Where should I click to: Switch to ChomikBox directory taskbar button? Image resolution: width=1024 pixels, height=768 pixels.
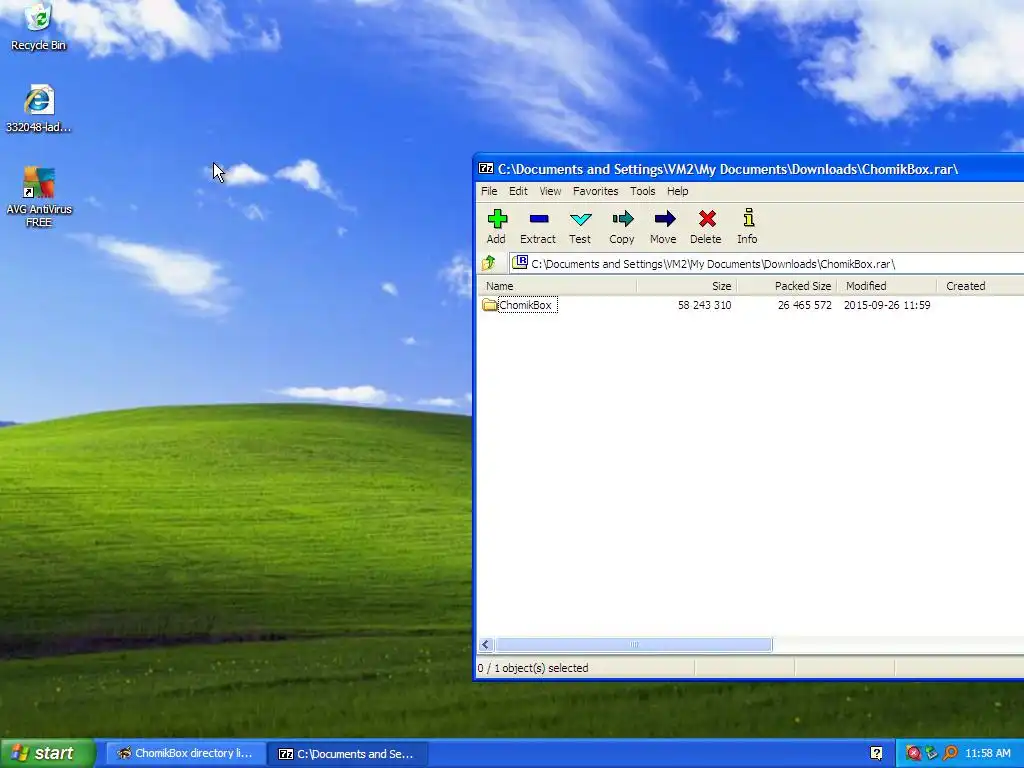[x=185, y=753]
